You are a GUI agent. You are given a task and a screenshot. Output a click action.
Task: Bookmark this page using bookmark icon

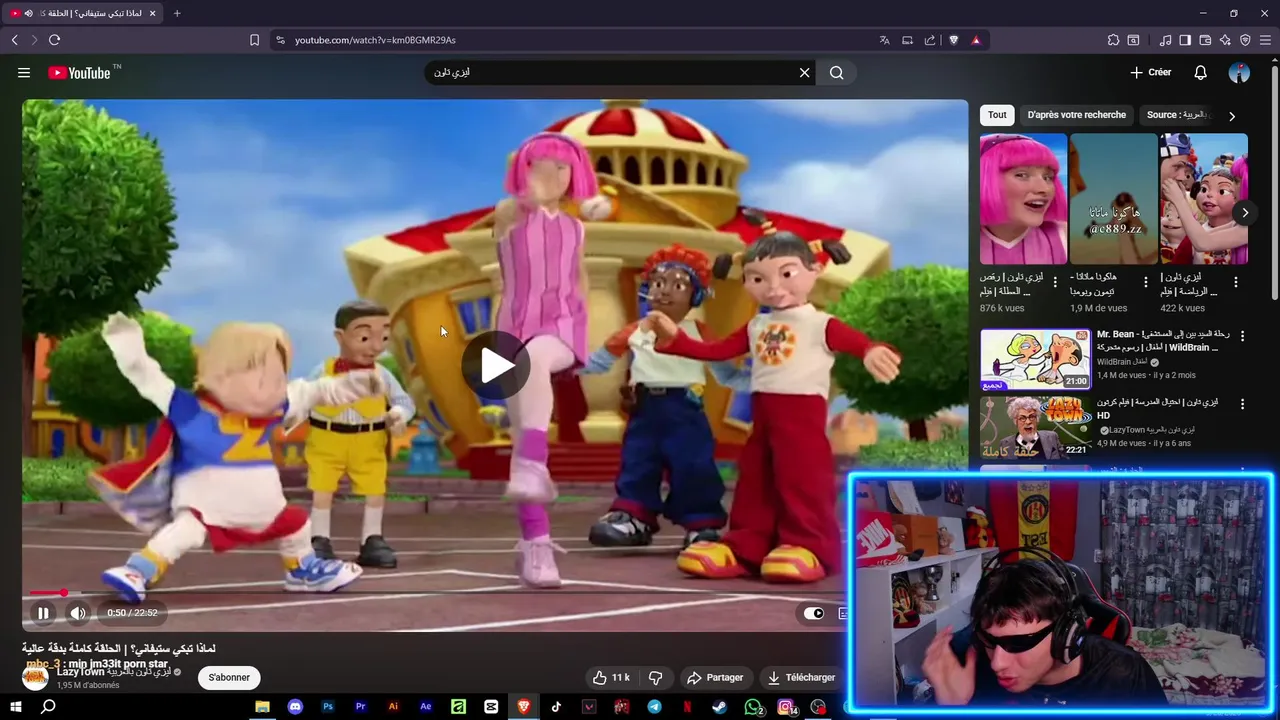click(x=254, y=40)
